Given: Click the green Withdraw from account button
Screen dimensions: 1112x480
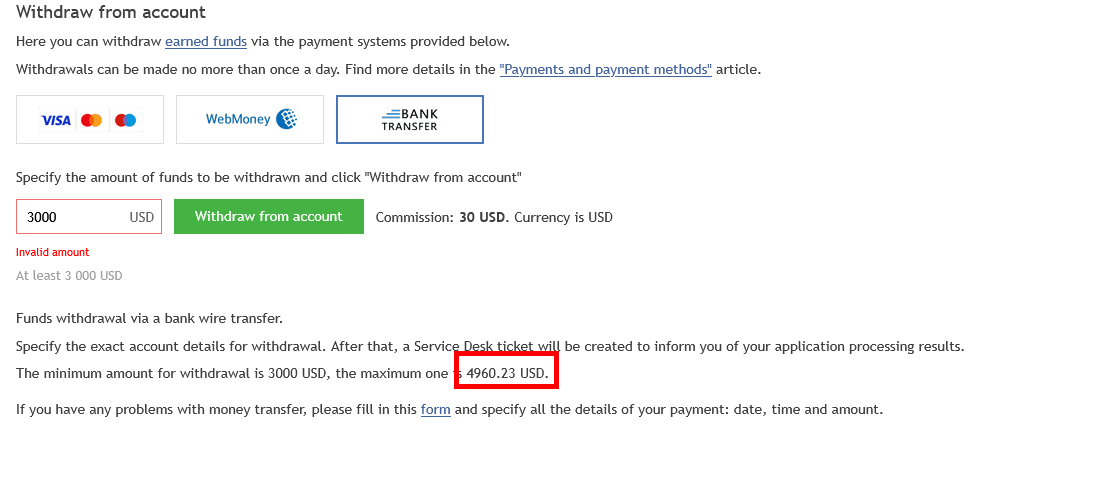Looking at the screenshot, I should click(269, 216).
